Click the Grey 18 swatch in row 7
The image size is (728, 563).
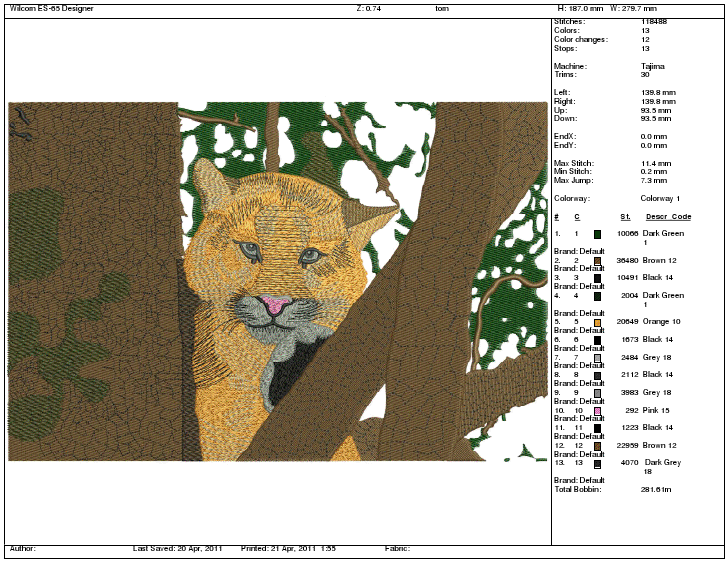[x=597, y=357]
